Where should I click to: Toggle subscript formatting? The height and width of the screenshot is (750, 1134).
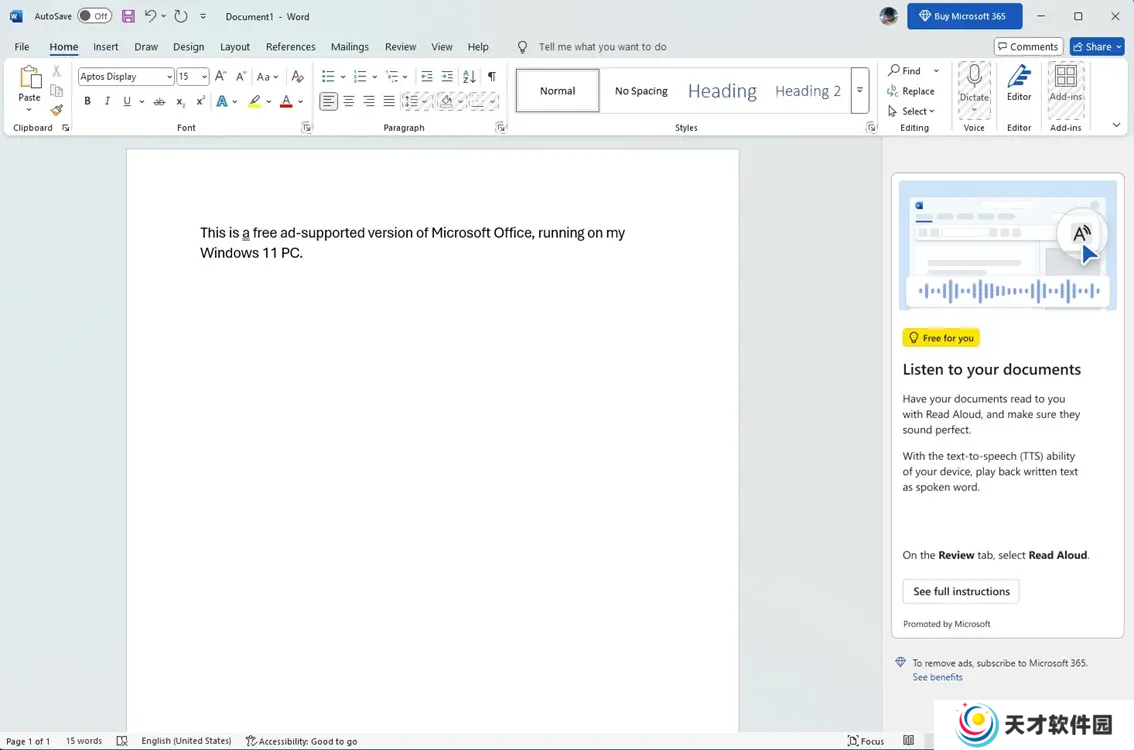(x=180, y=101)
